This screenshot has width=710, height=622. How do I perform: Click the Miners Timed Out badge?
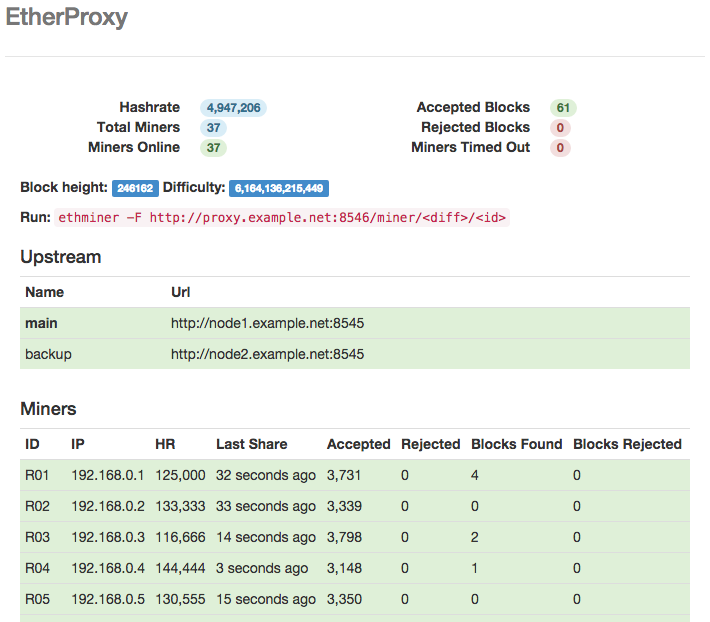560,148
